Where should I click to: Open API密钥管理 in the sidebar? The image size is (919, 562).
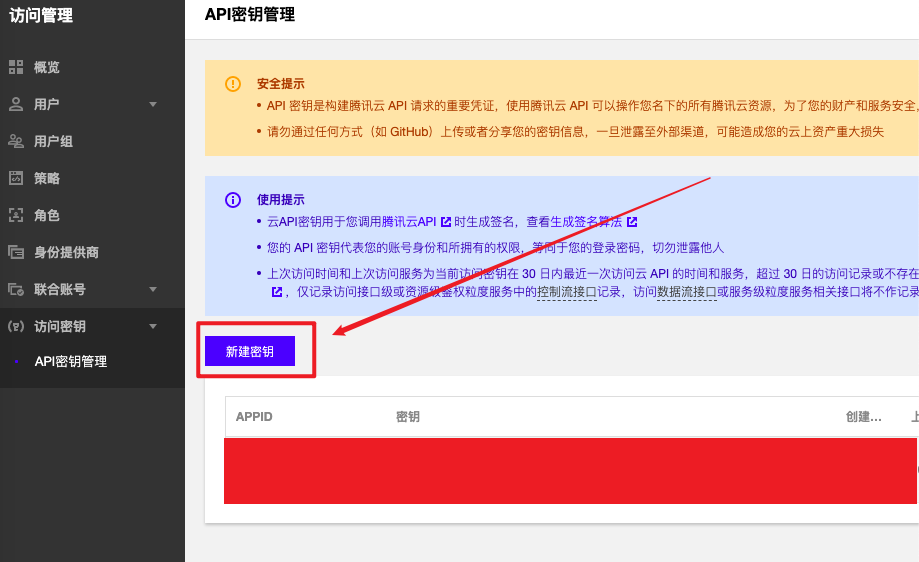(x=70, y=362)
